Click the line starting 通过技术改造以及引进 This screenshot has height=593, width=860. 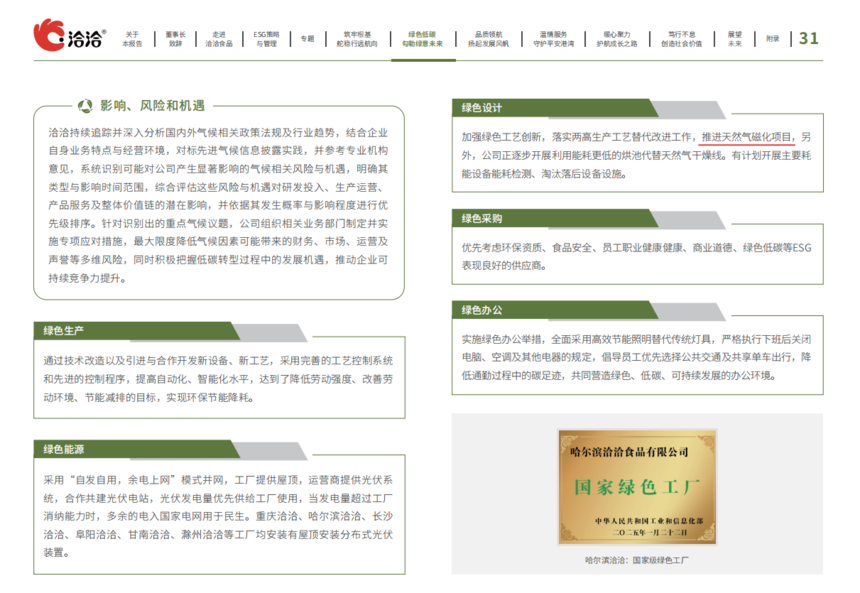[x=218, y=361]
